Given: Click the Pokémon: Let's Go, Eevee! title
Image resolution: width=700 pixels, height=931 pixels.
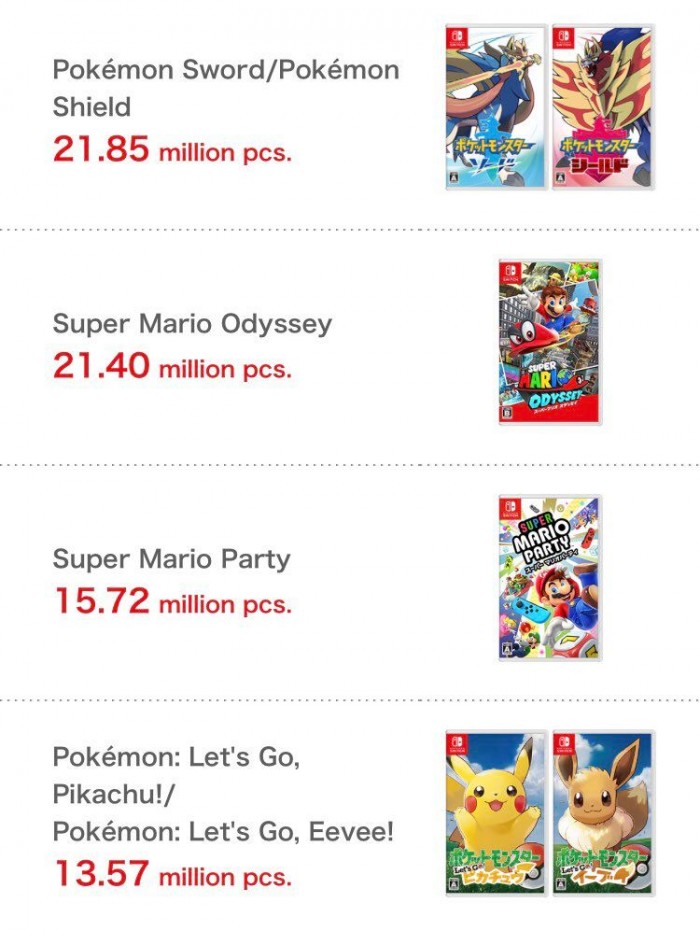Looking at the screenshot, I should pyautogui.click(x=223, y=831).
